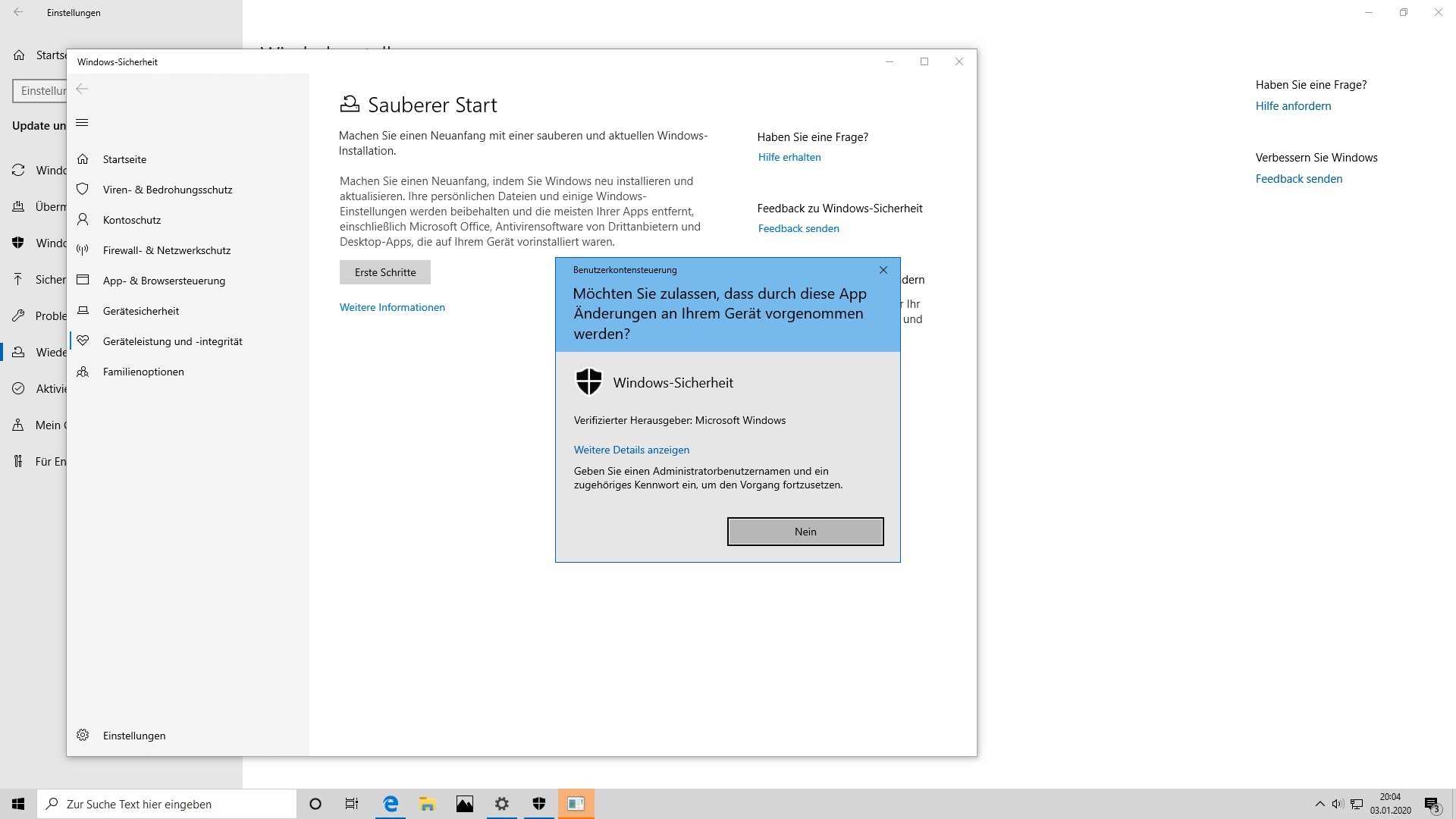
Task: Close the Benutzerkontensteuerung dialog with X
Action: [883, 270]
